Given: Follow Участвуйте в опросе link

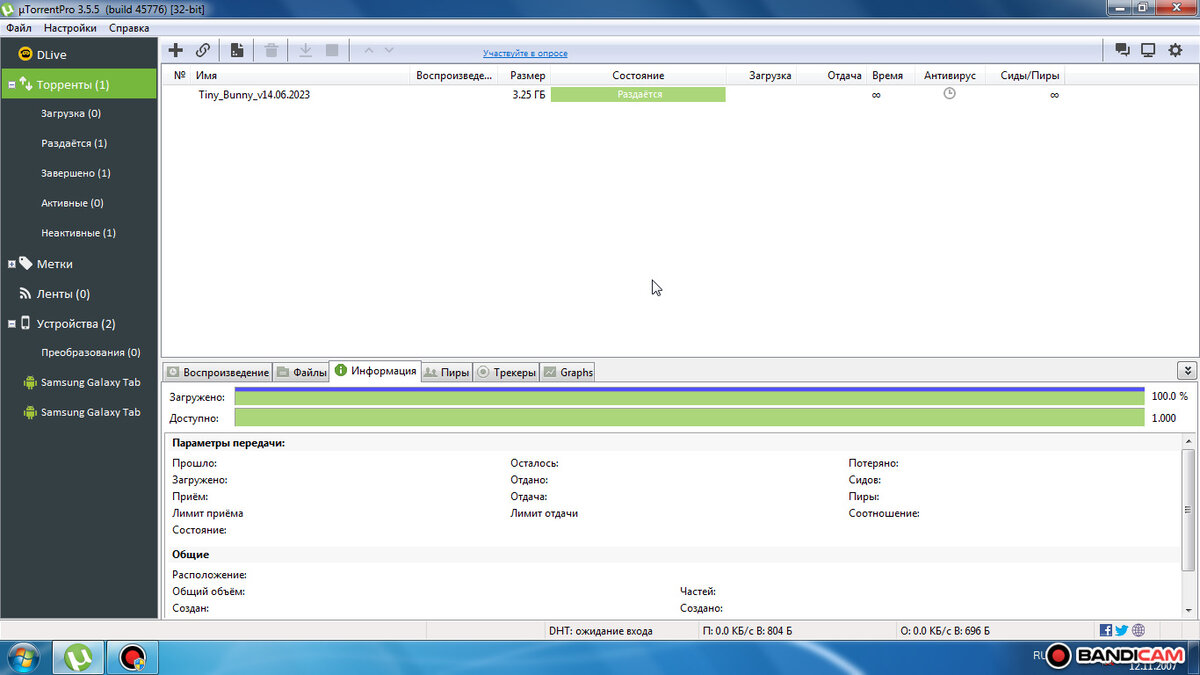Looking at the screenshot, I should (525, 53).
